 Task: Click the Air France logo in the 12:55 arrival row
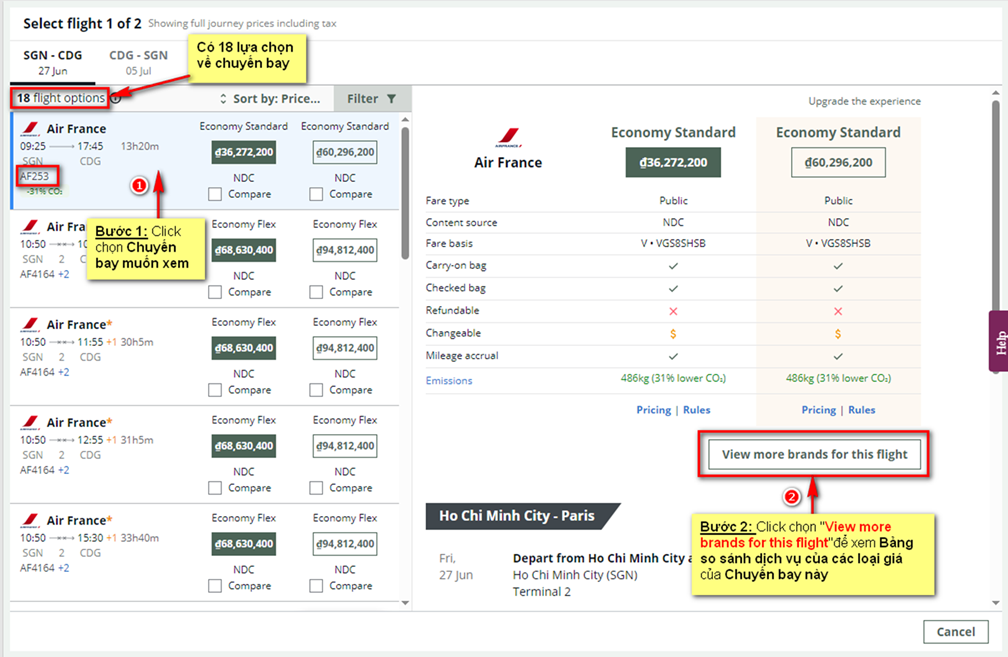(x=30, y=422)
